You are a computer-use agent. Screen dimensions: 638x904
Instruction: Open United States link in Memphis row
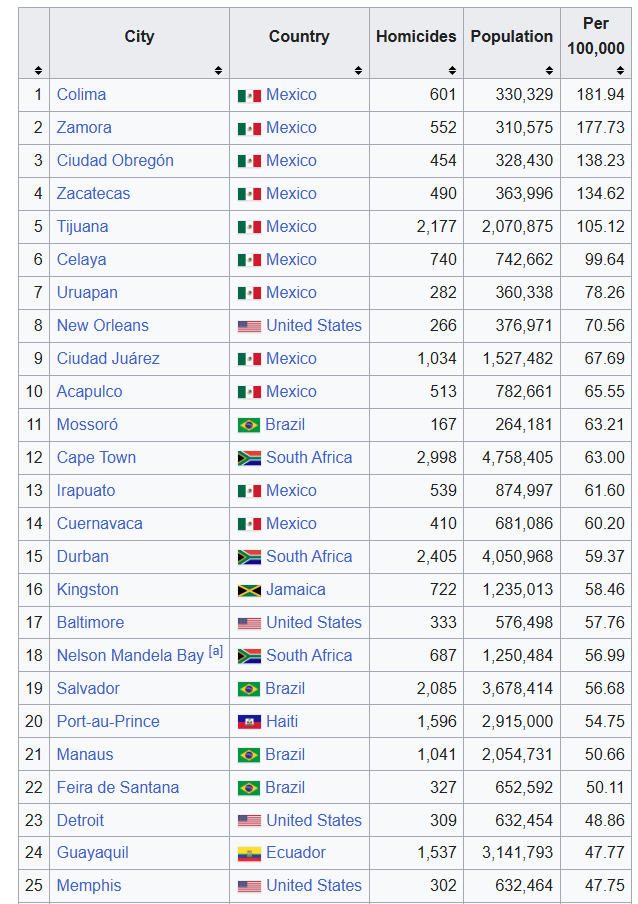click(x=314, y=886)
